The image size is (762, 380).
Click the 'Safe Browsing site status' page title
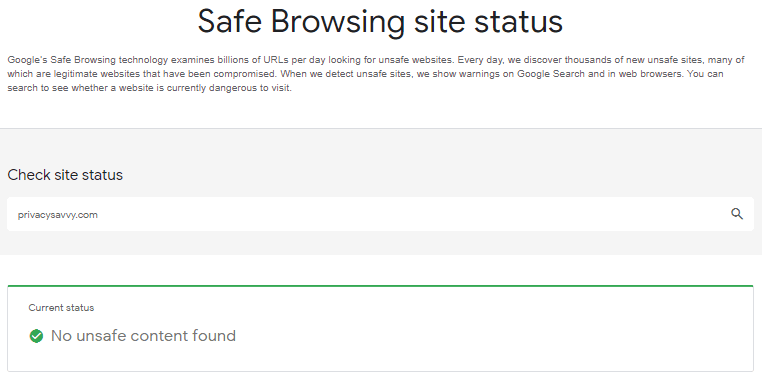point(380,21)
